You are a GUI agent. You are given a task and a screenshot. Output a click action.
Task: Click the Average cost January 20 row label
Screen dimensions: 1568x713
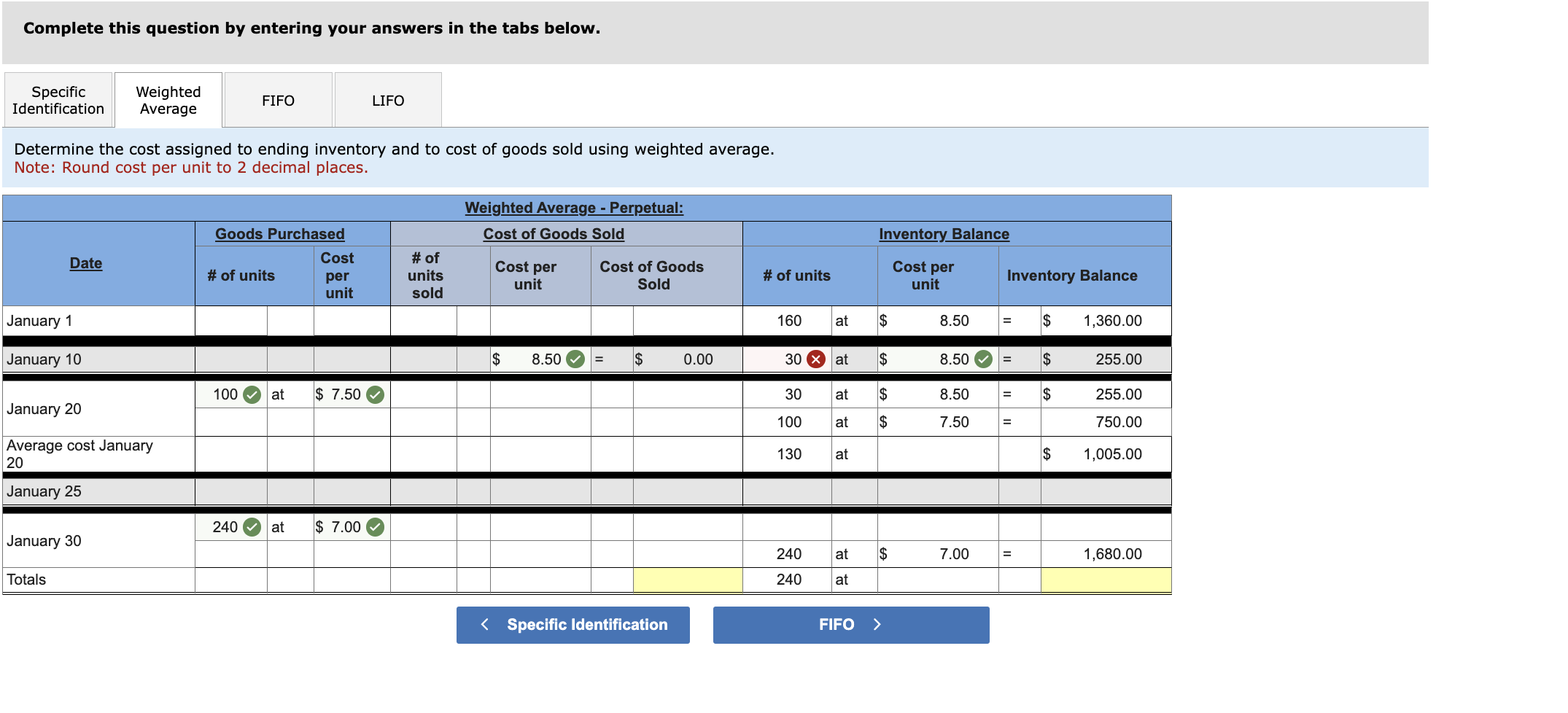[x=79, y=455]
